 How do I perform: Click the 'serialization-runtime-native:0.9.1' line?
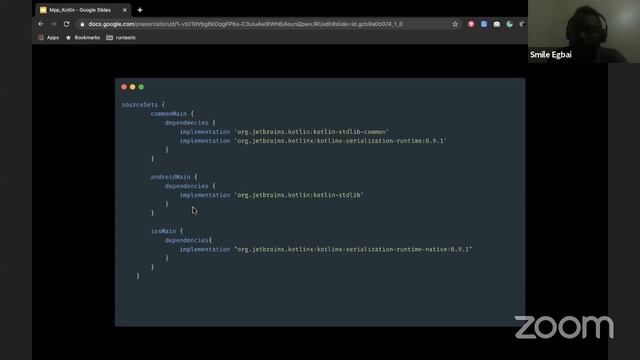(326, 249)
